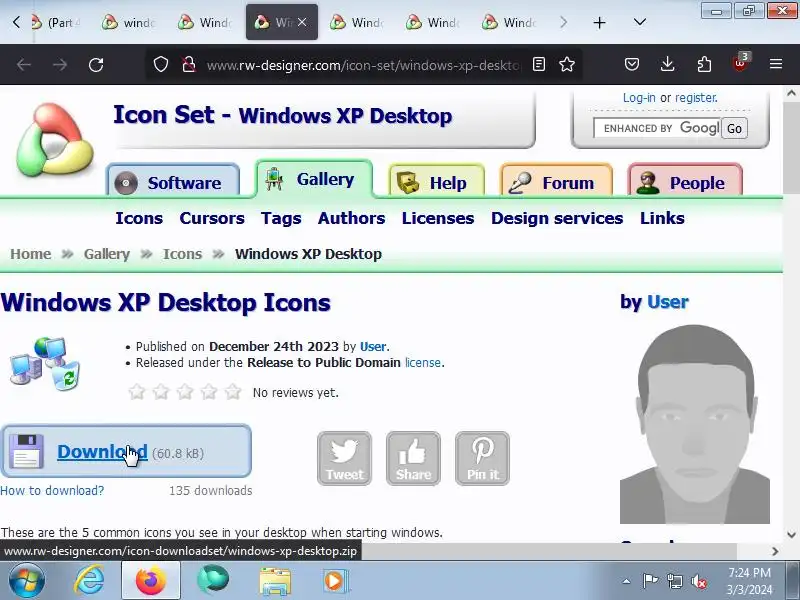The width and height of the screenshot is (800, 600).
Task: Click the page vertical scrollbar thumb
Action: pos(791,148)
